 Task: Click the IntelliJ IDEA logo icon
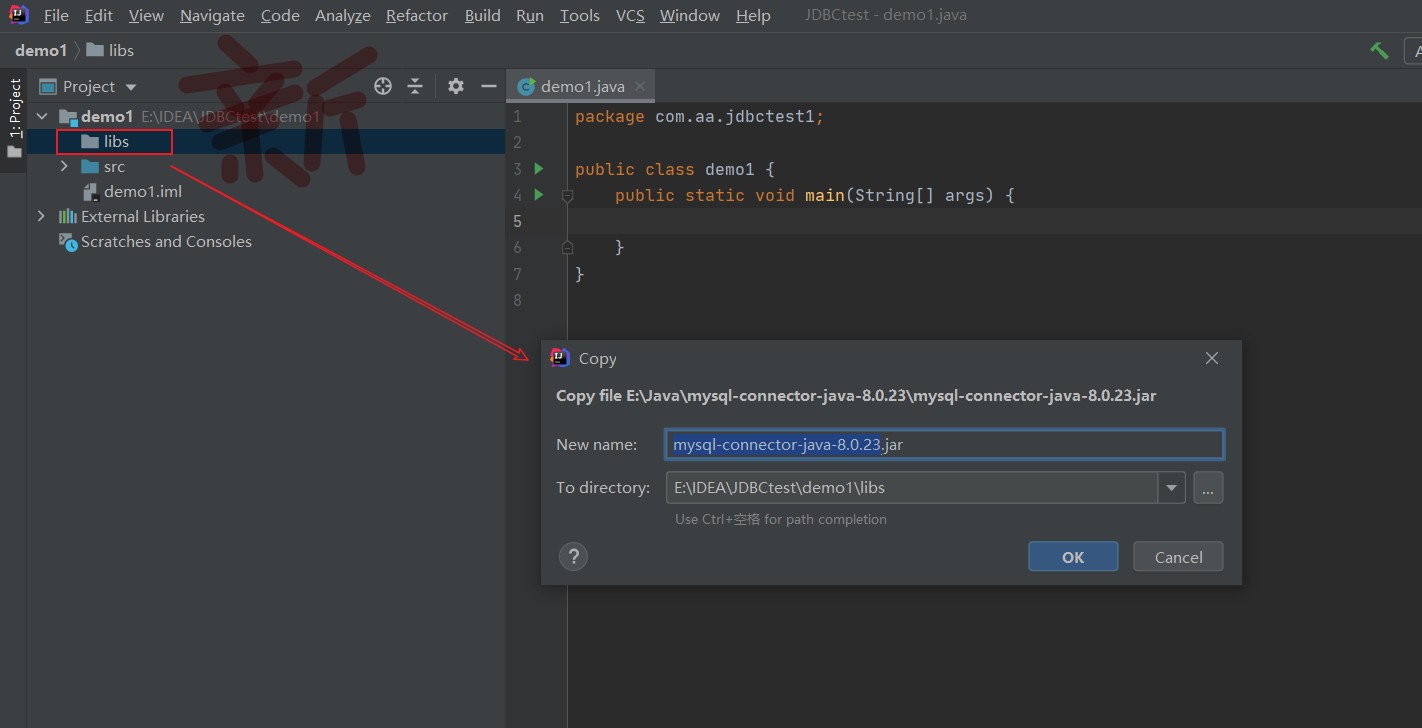click(18, 15)
